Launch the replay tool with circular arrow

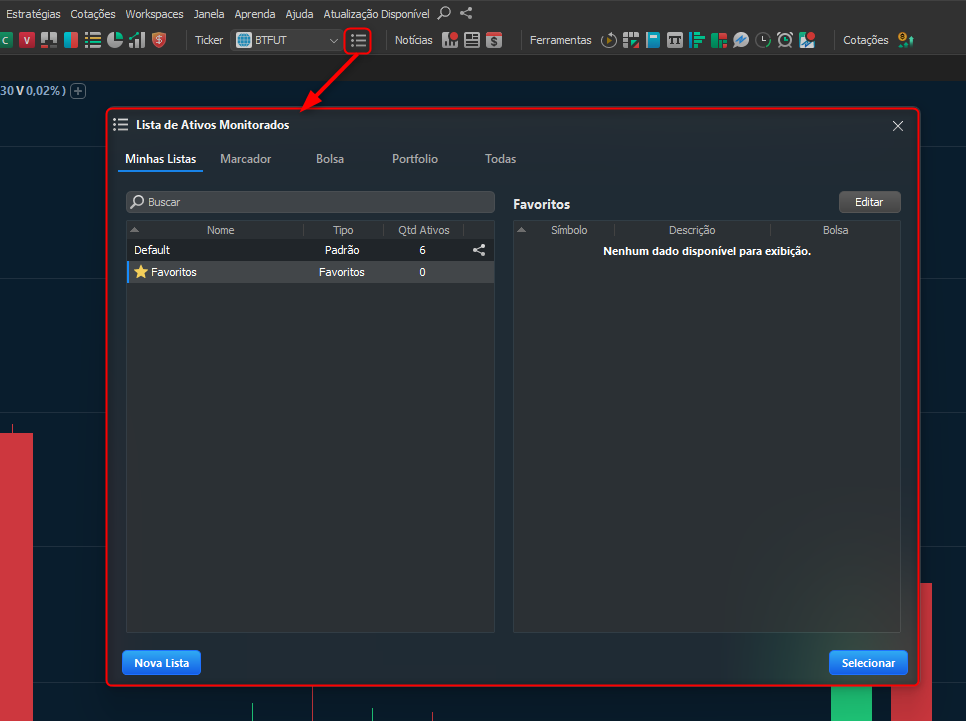[x=609, y=41]
